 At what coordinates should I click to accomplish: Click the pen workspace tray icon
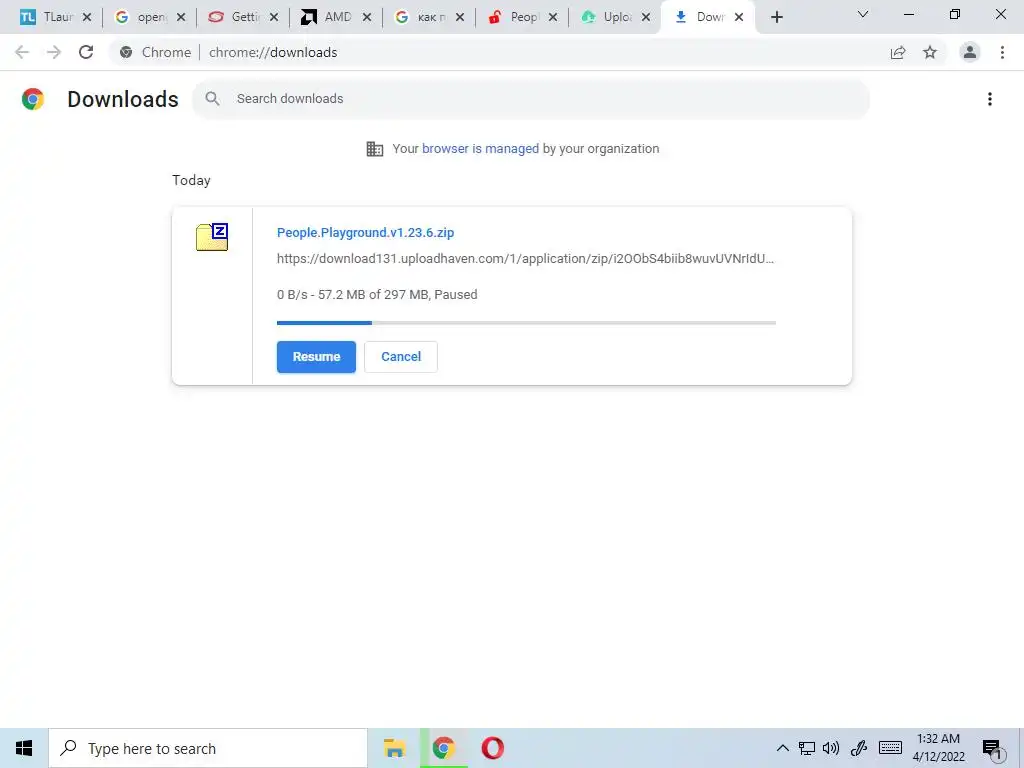pyautogui.click(x=859, y=748)
